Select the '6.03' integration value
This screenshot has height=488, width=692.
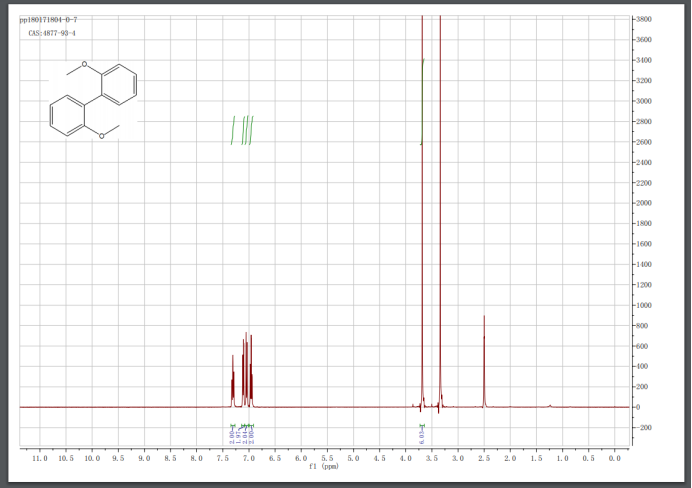421,436
